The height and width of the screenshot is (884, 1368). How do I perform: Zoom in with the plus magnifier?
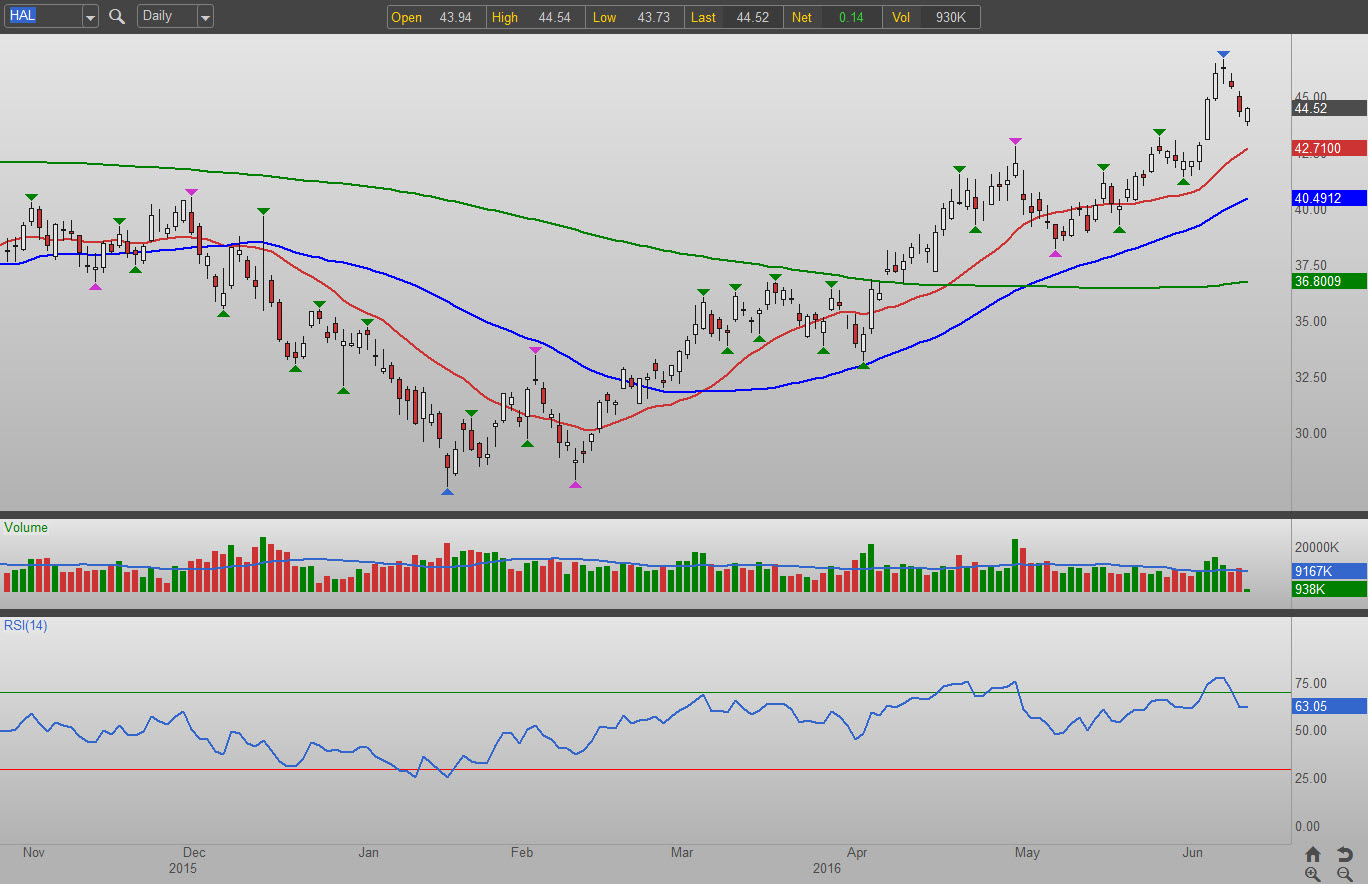[x=1313, y=874]
